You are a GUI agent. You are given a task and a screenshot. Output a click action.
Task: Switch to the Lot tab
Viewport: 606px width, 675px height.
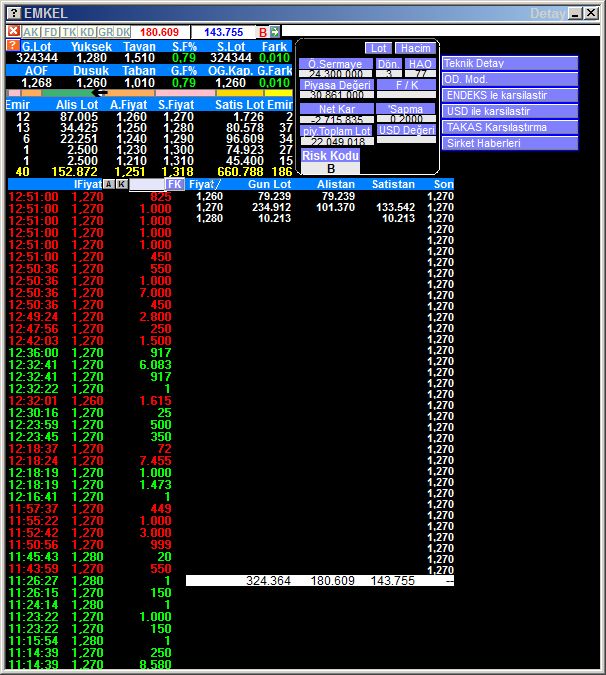378,48
